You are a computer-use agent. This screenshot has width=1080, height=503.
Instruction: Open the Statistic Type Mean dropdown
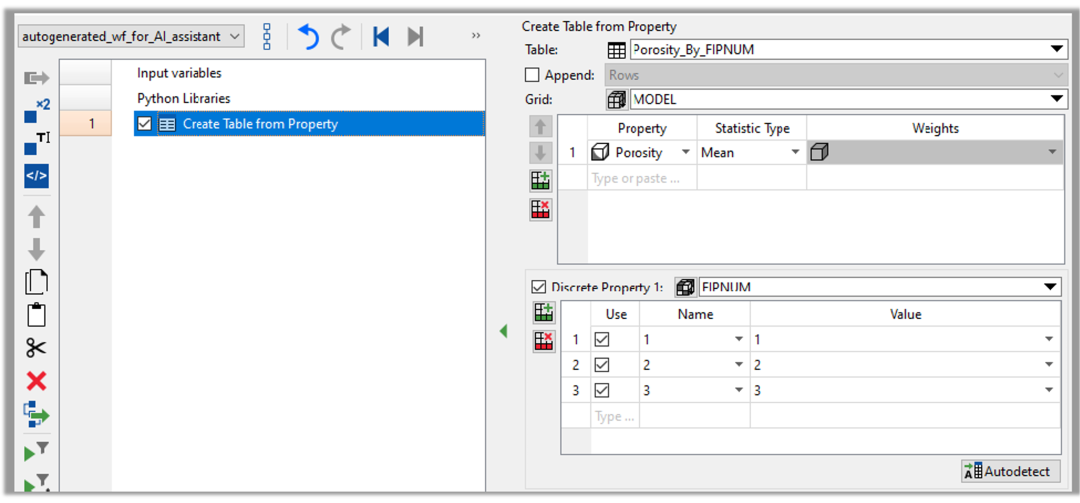tap(796, 153)
